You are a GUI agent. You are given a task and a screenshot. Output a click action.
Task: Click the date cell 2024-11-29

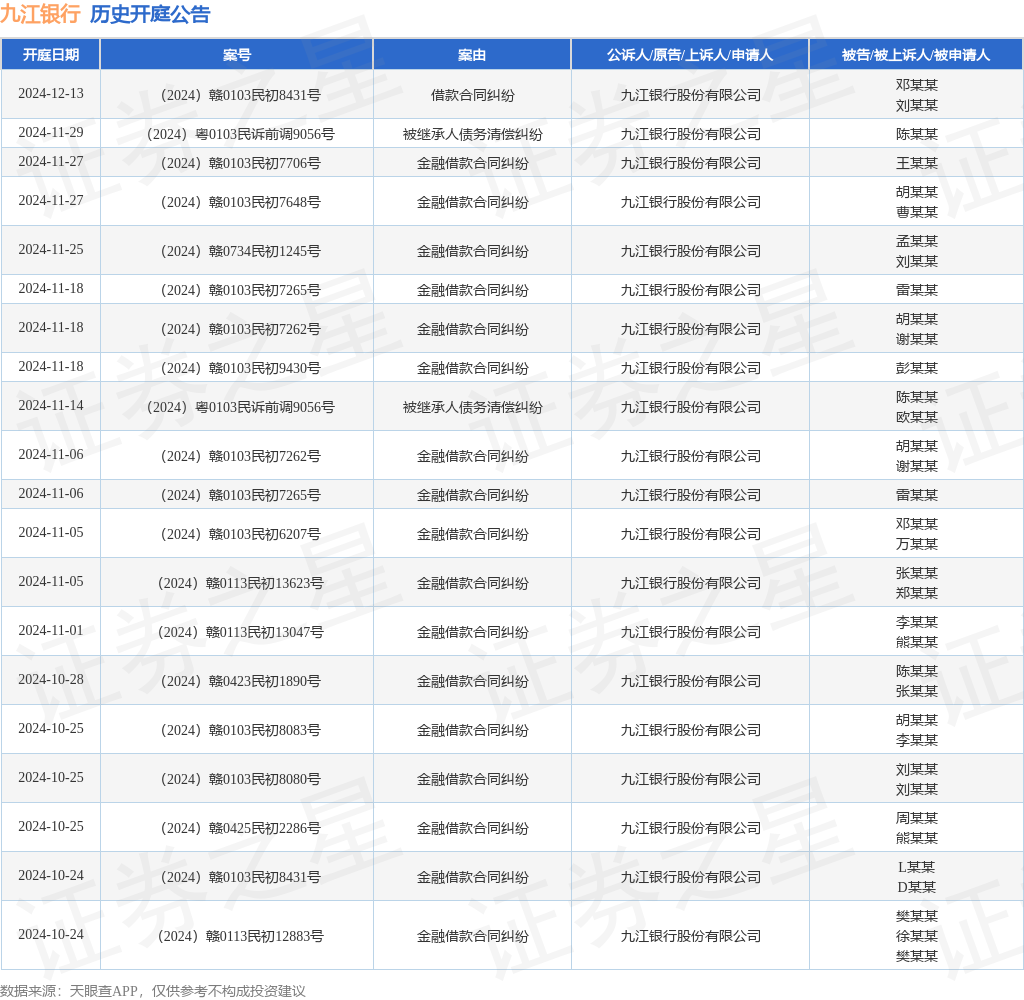pyautogui.click(x=51, y=133)
